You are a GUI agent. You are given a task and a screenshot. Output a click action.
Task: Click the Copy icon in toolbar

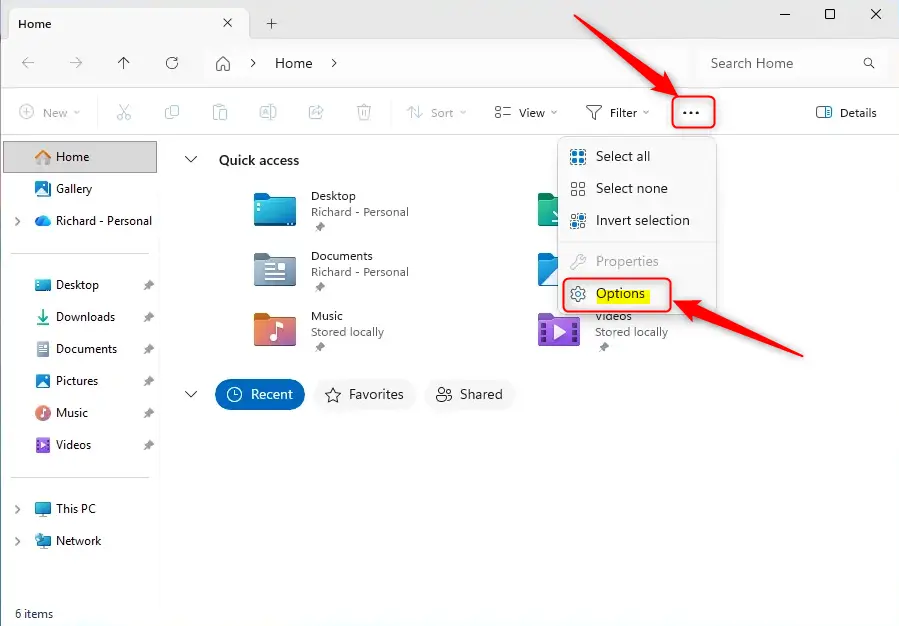pyautogui.click(x=172, y=112)
